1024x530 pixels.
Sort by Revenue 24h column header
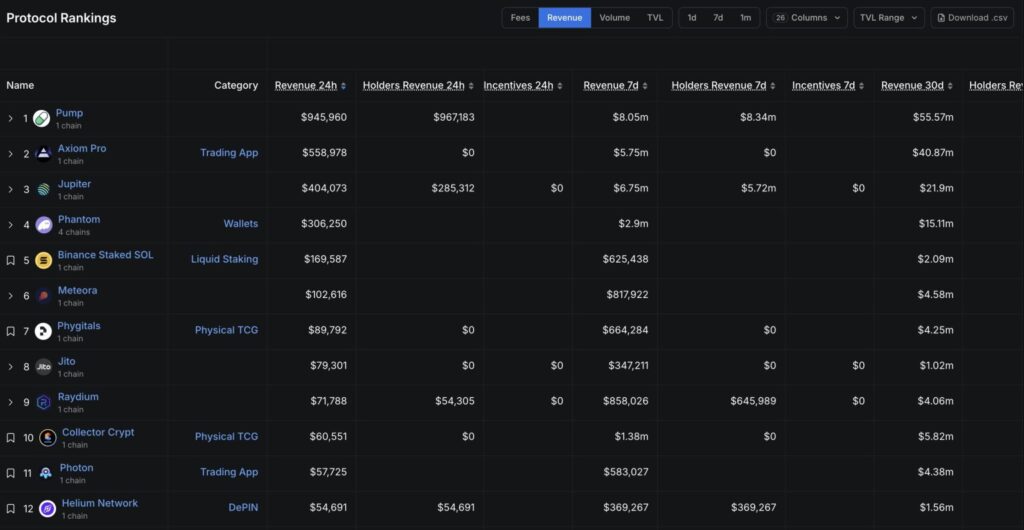[x=306, y=85]
